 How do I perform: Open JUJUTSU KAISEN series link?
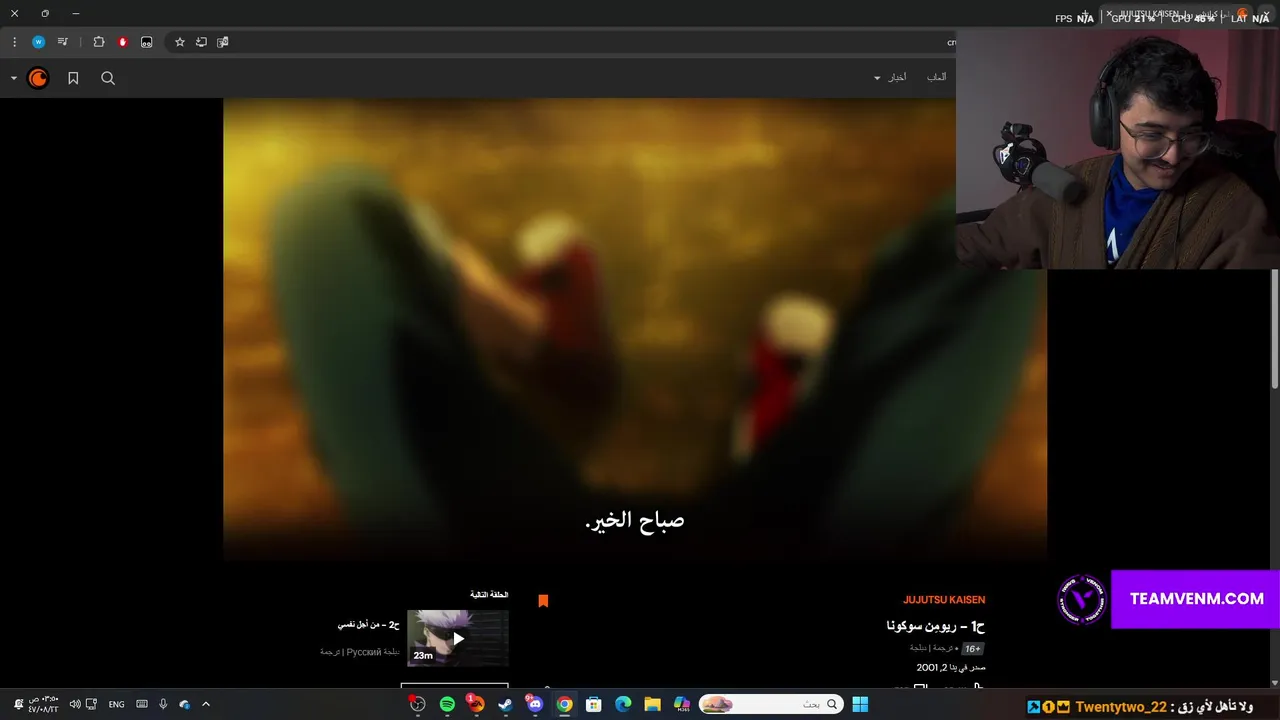pyautogui.click(x=944, y=600)
